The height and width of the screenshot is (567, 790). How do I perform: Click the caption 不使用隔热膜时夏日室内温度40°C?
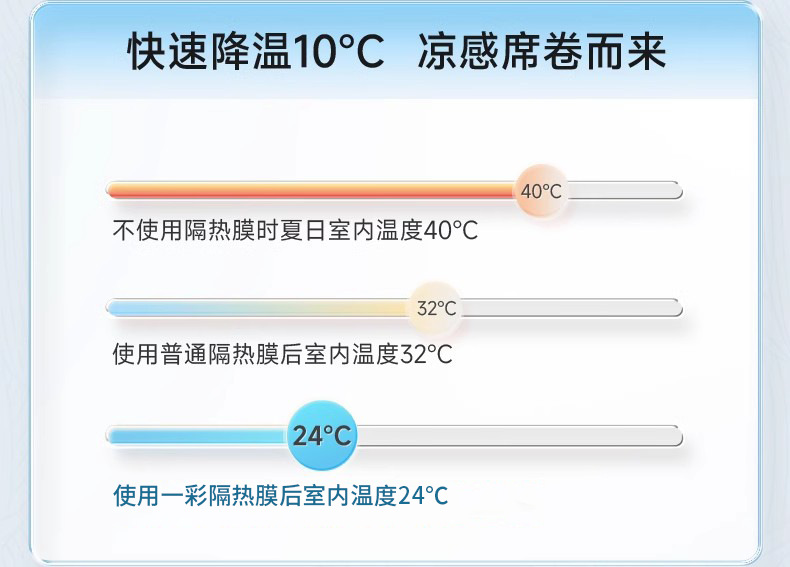tap(295, 230)
